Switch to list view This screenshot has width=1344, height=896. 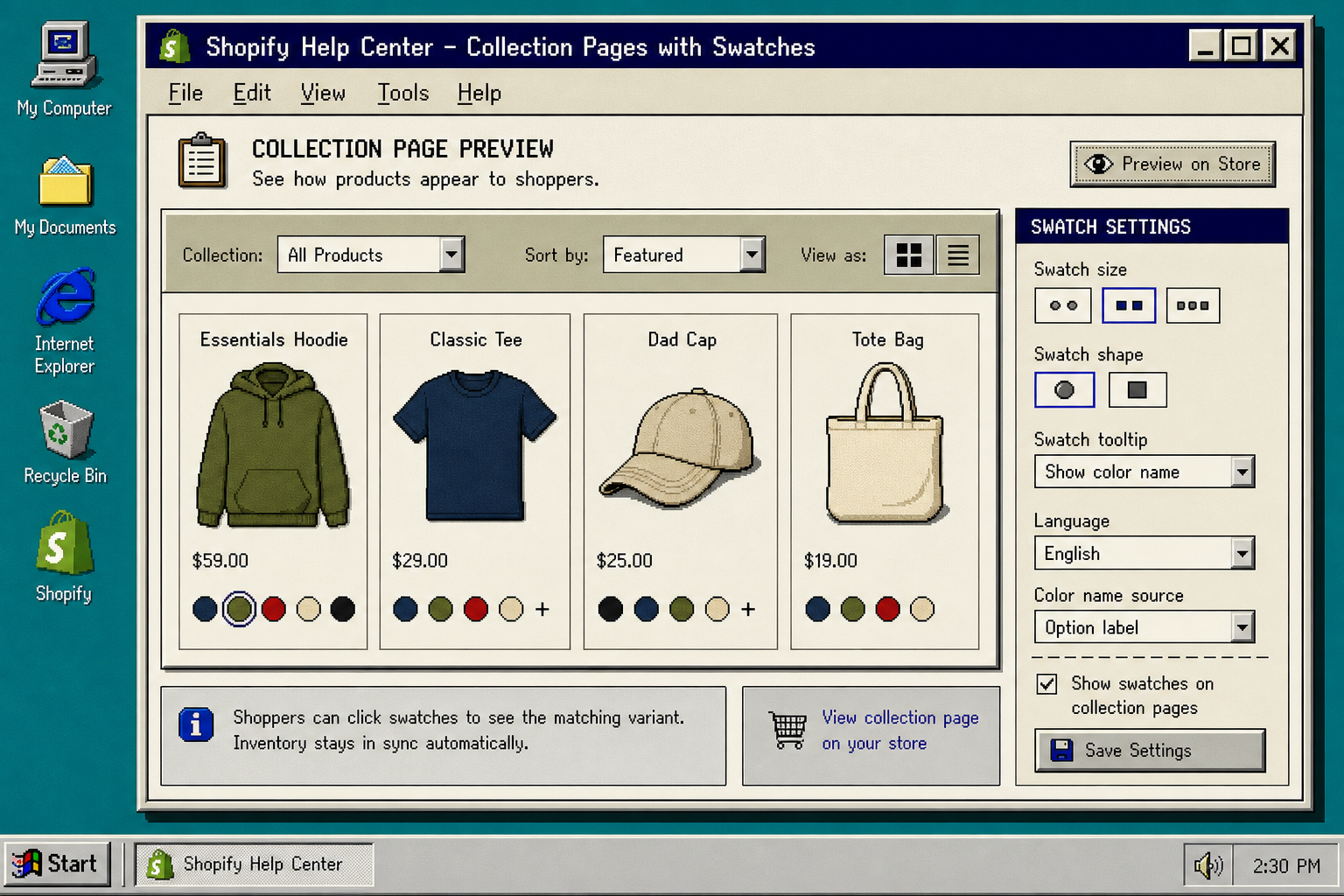pyautogui.click(x=957, y=255)
